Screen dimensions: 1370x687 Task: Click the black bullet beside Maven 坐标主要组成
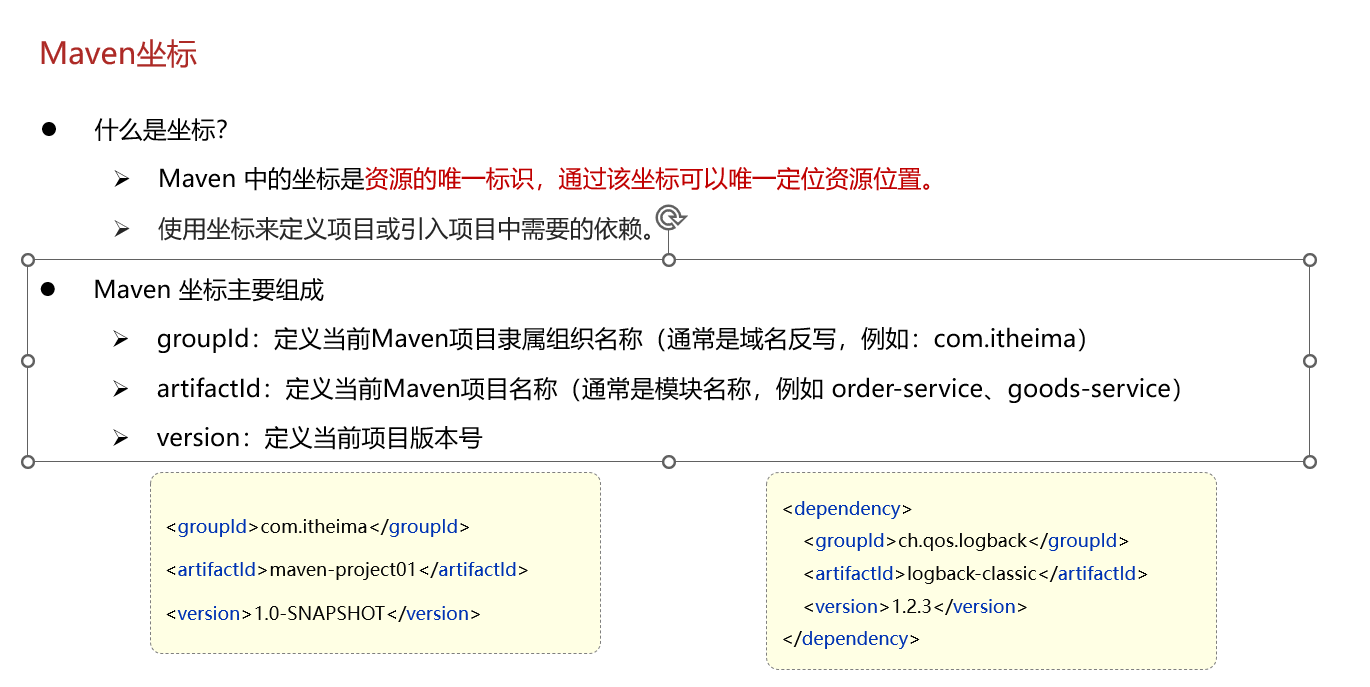(49, 289)
